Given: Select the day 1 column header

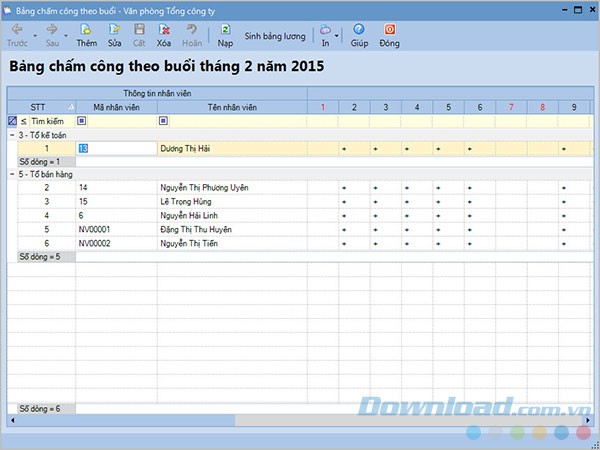Looking at the screenshot, I should coord(322,107).
